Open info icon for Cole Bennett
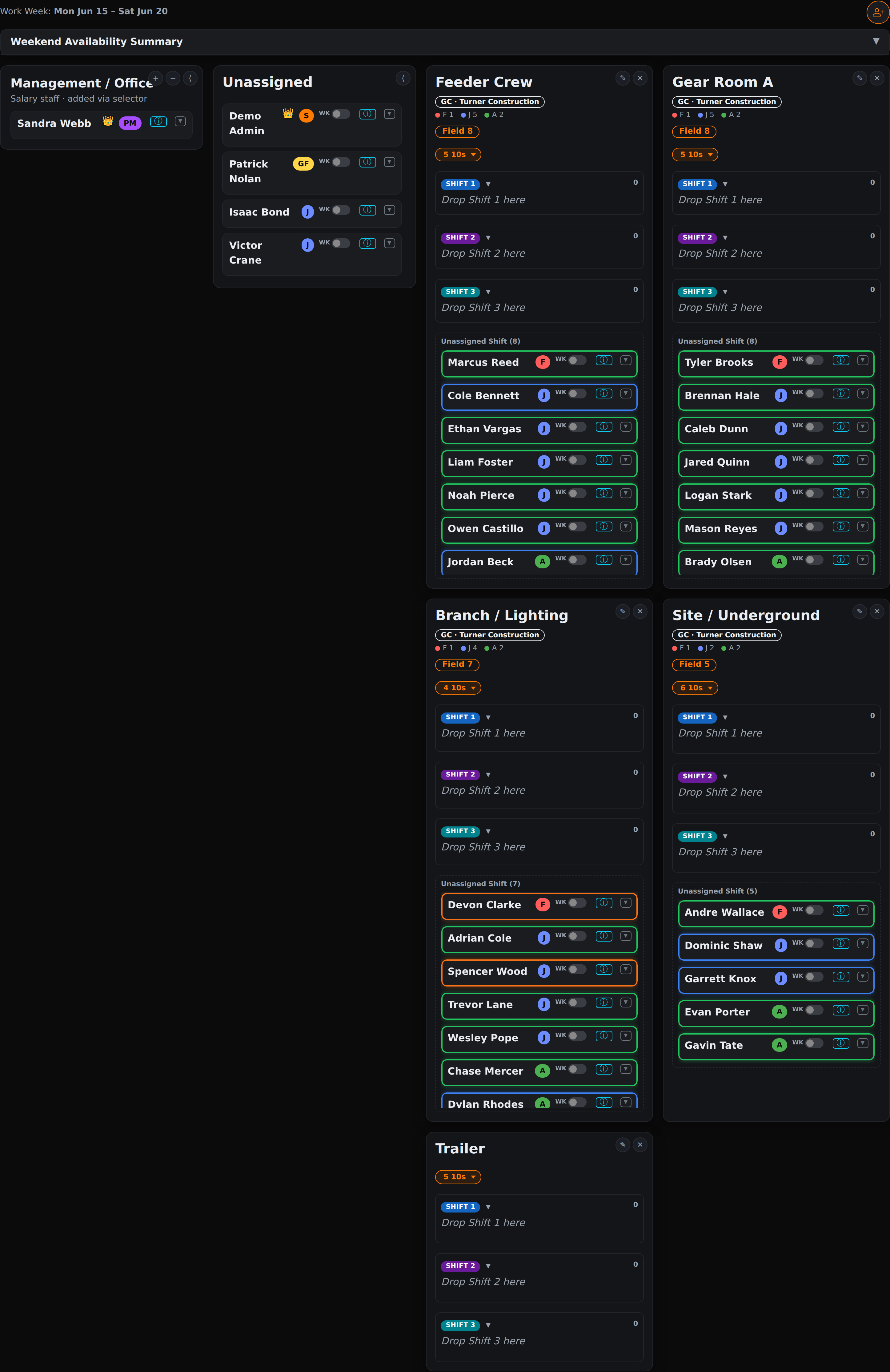Image resolution: width=890 pixels, height=1372 pixels. point(604,394)
